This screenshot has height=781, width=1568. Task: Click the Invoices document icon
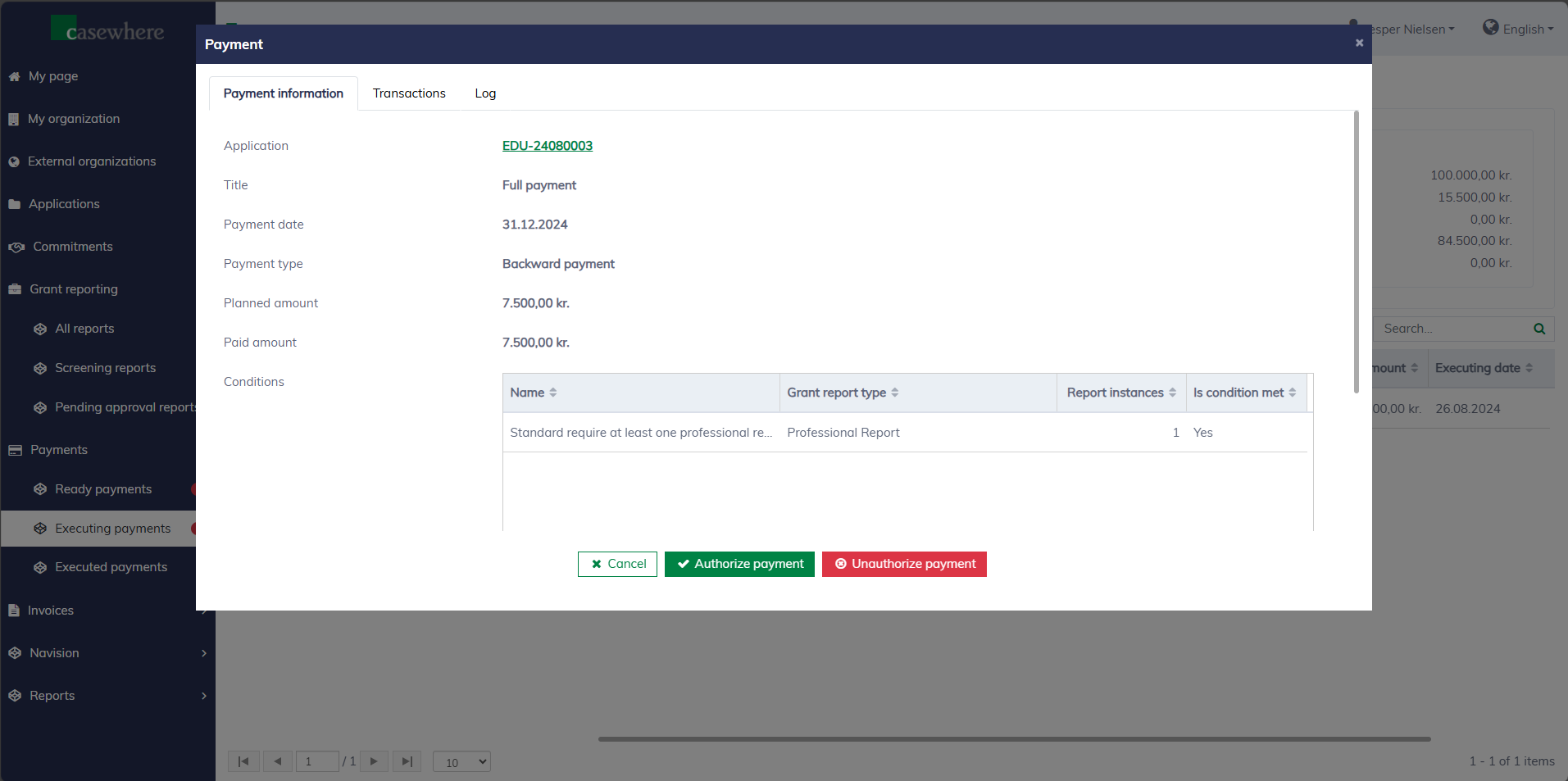pyautogui.click(x=14, y=611)
